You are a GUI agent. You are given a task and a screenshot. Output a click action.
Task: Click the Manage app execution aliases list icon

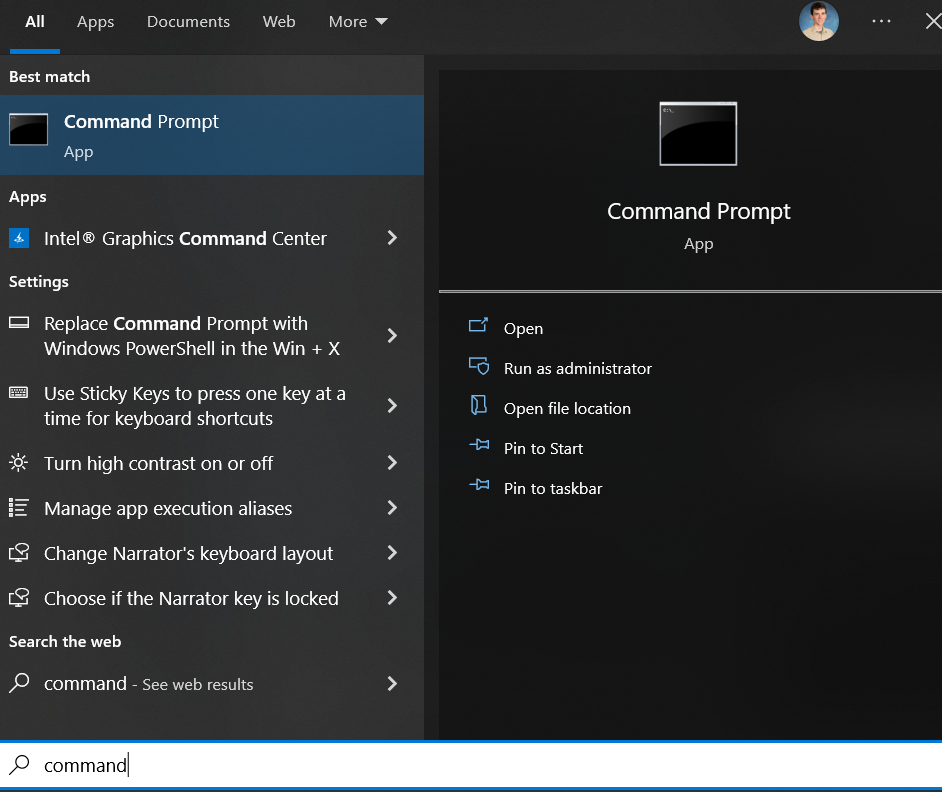(x=19, y=508)
